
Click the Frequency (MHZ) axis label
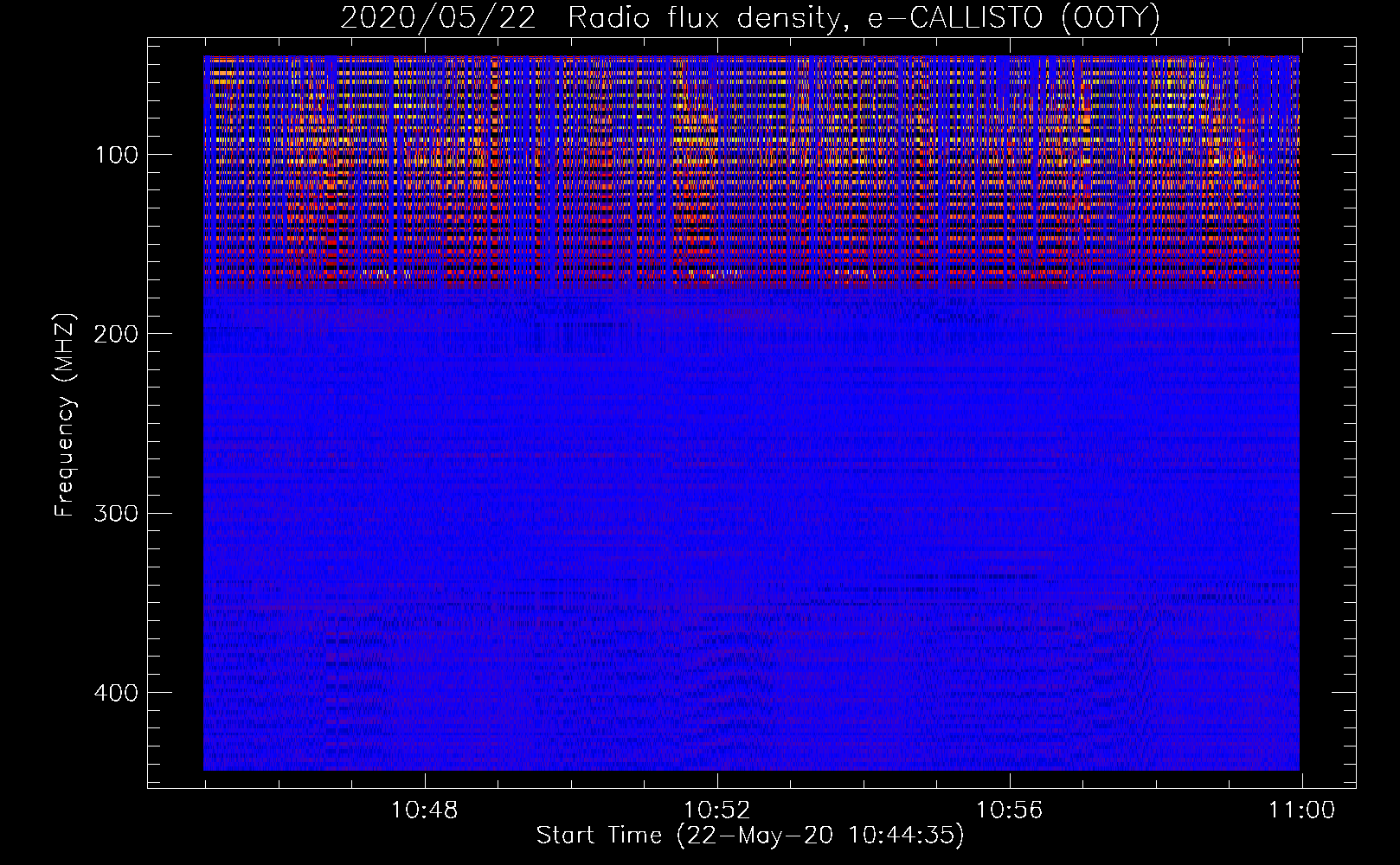click(65, 415)
